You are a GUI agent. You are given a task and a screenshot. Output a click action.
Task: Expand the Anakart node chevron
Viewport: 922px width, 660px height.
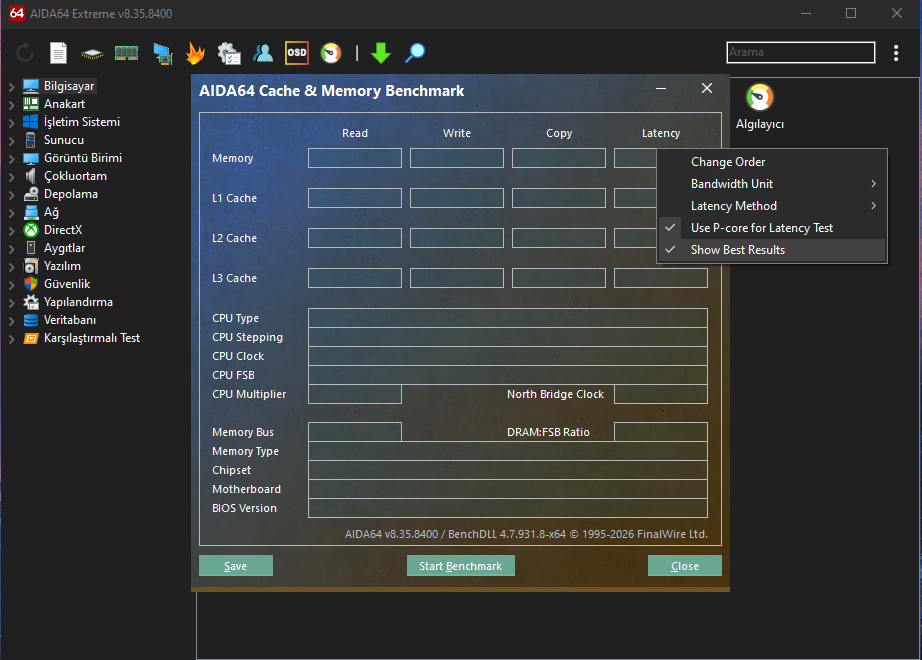11,105
